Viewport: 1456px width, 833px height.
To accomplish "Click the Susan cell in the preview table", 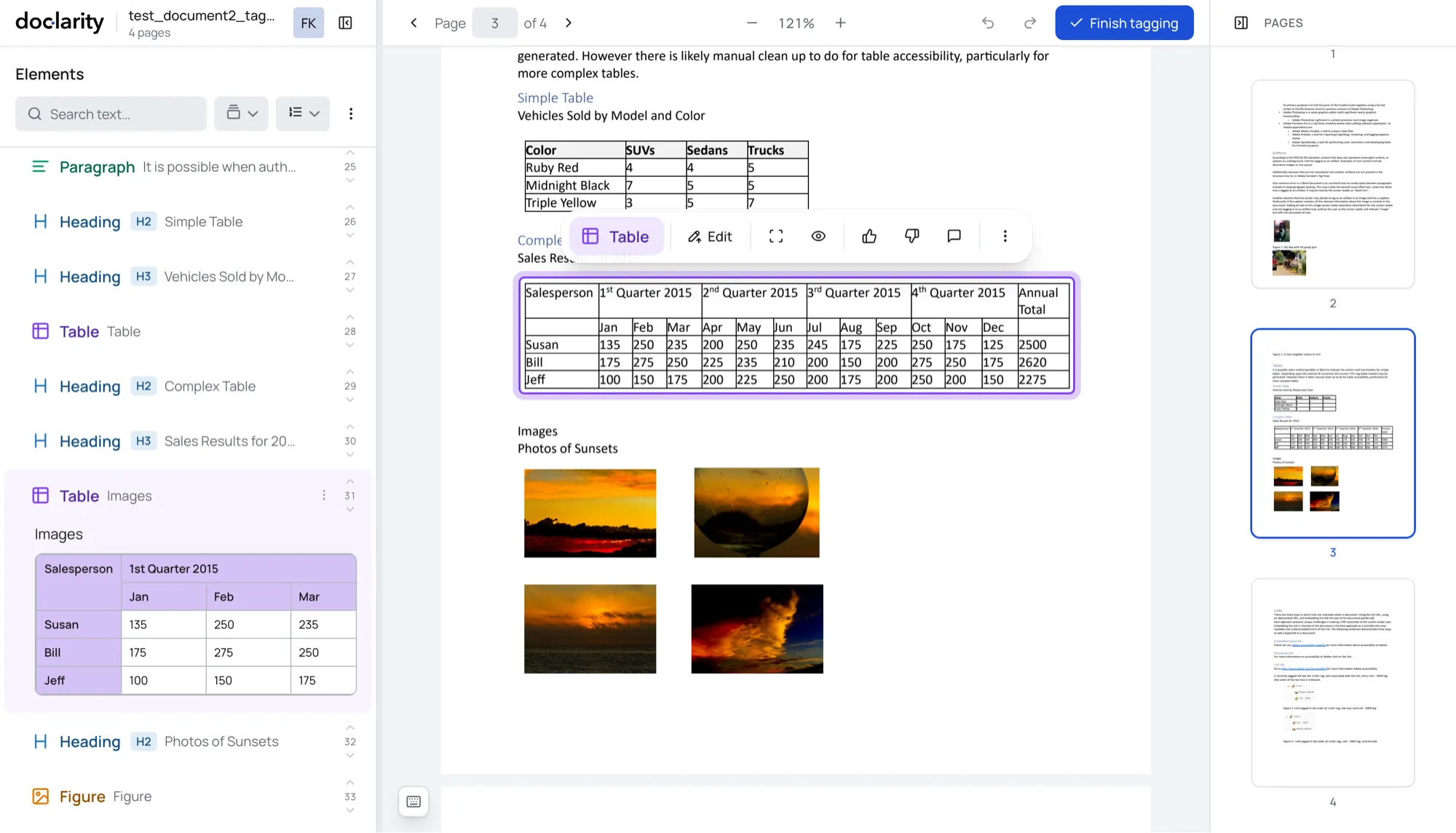I will [79, 624].
